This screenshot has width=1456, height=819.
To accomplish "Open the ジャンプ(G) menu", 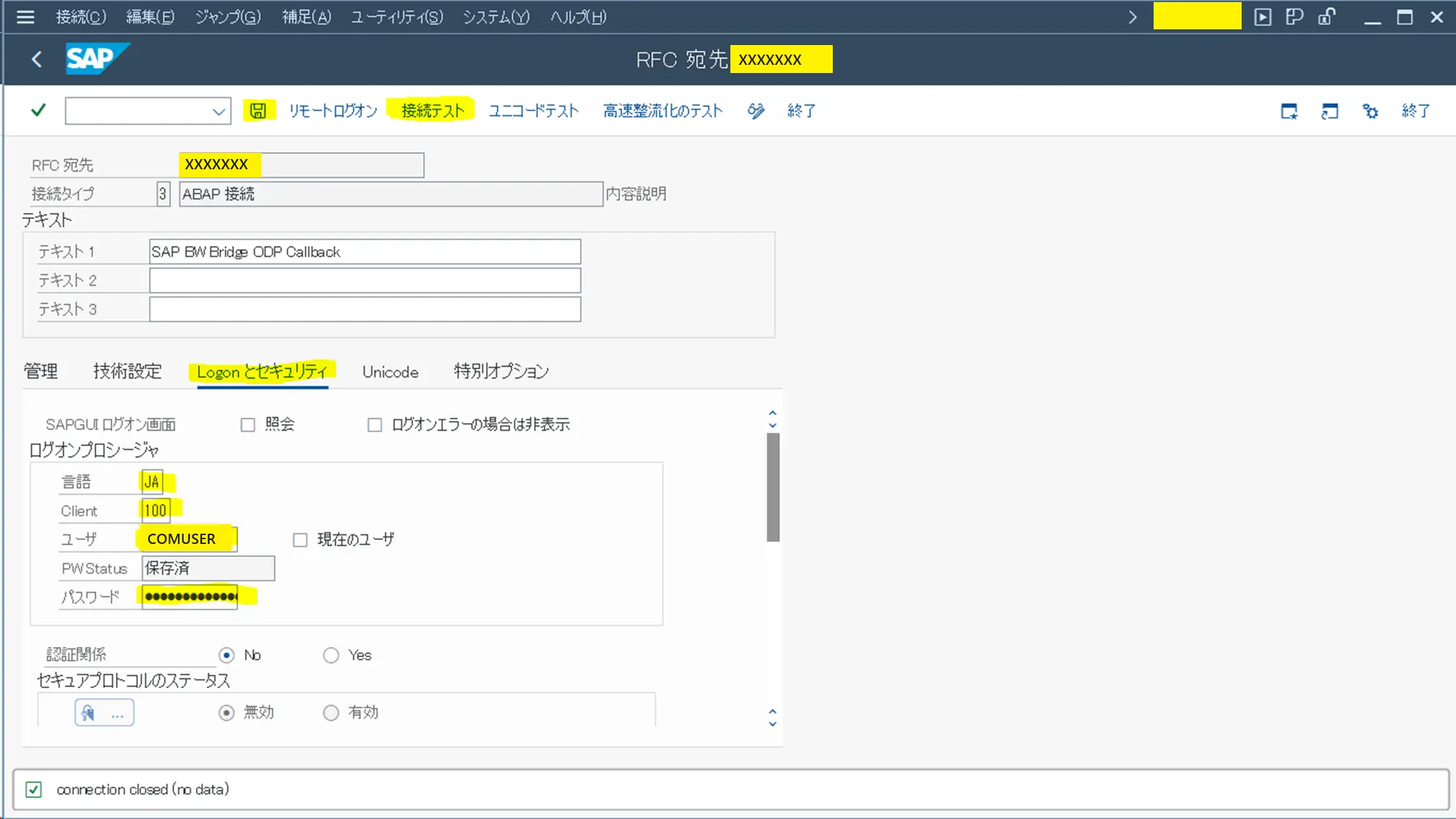I will 228,17.
